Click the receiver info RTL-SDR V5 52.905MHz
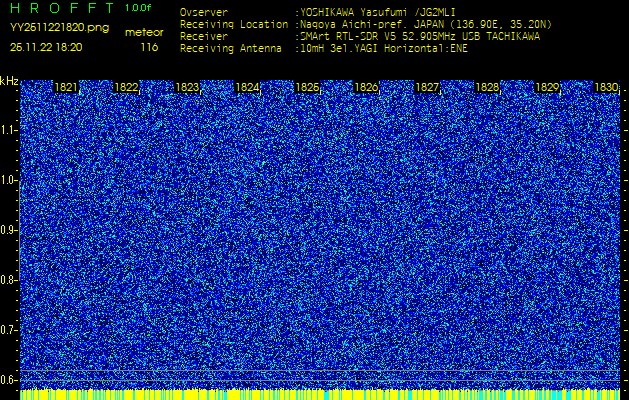This screenshot has width=629, height=400. click(x=396, y=37)
